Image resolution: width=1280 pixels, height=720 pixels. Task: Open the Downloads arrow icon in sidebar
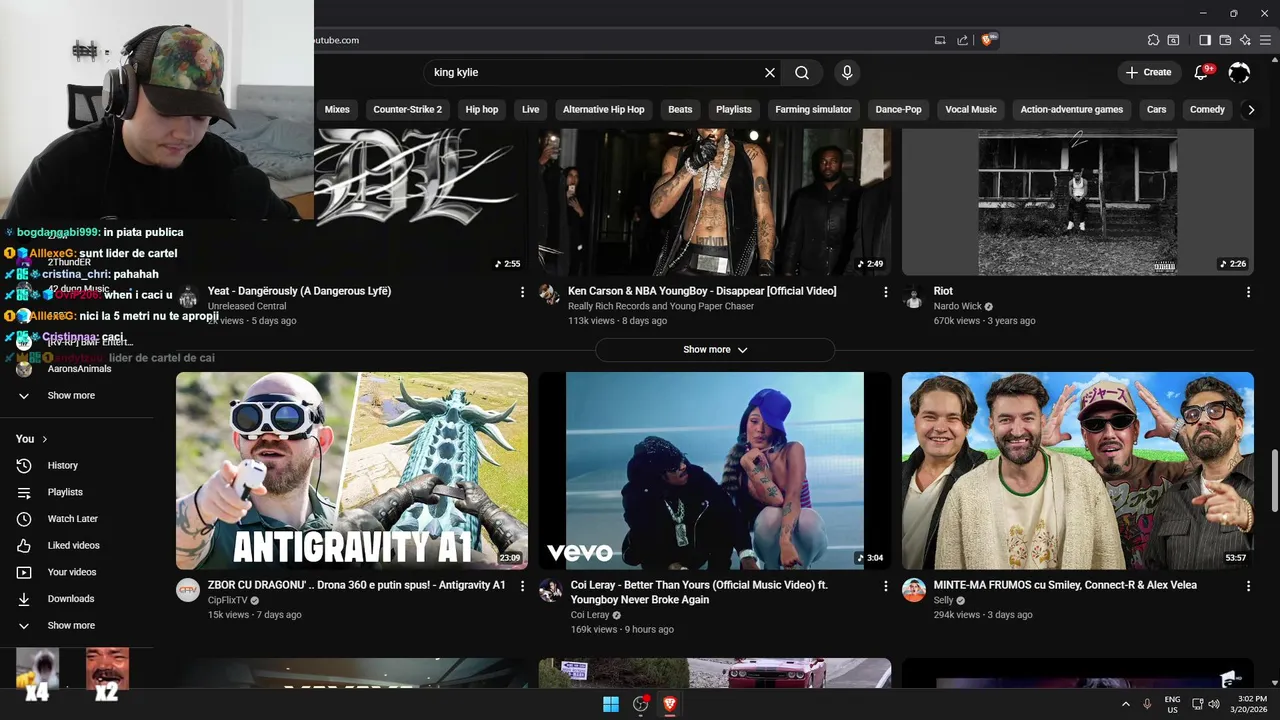click(x=24, y=599)
